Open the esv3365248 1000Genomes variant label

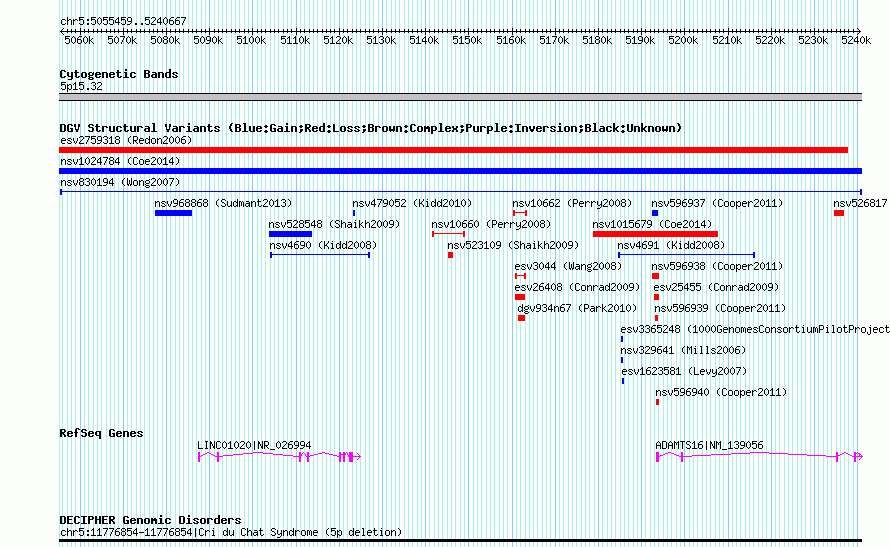[755, 329]
